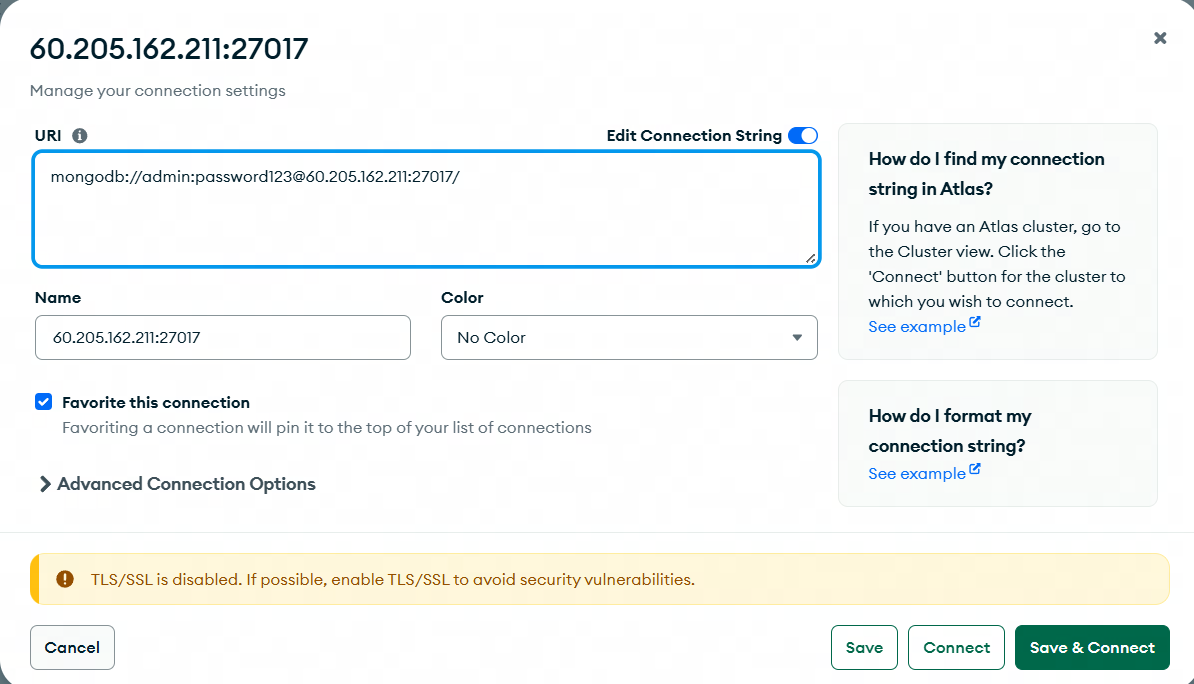Click the Advanced Connection Options chevron
Screen dimensions: 1194x684
(x=45, y=484)
